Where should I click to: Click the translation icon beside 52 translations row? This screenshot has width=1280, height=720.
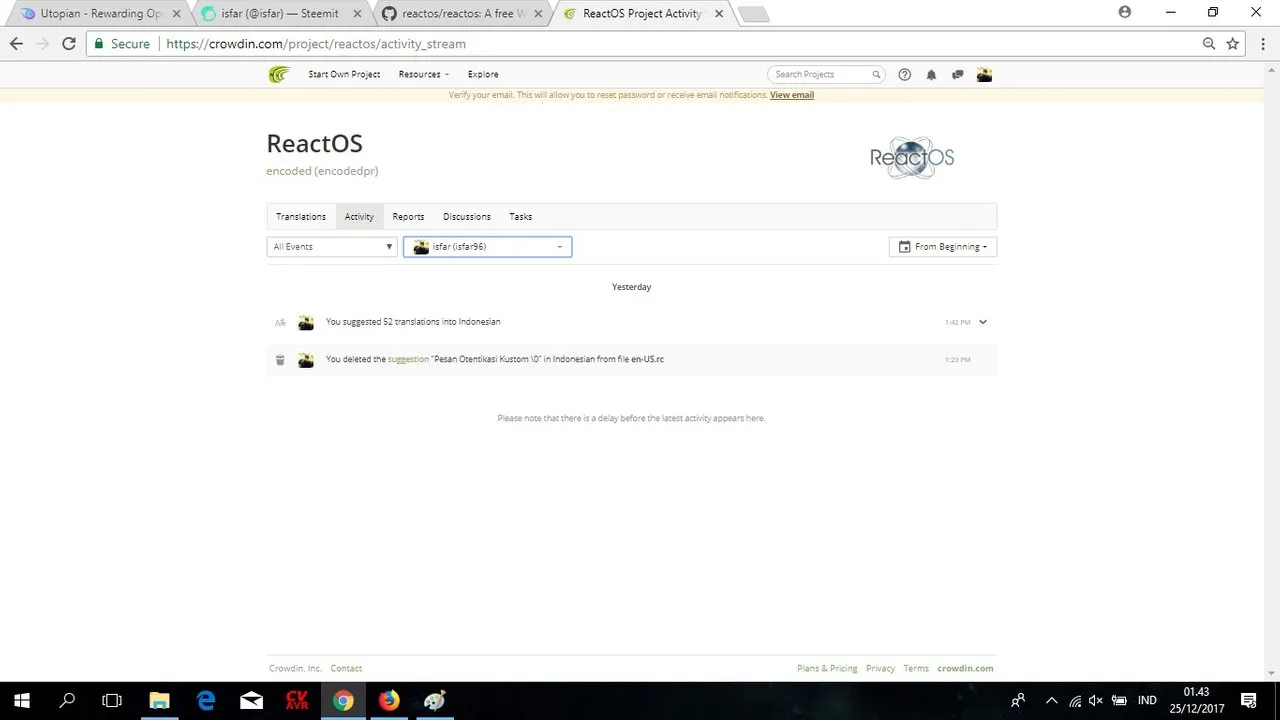(280, 322)
